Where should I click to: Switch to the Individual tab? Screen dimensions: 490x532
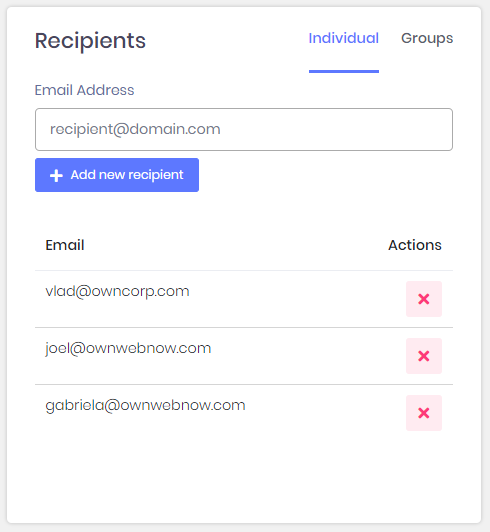point(343,38)
